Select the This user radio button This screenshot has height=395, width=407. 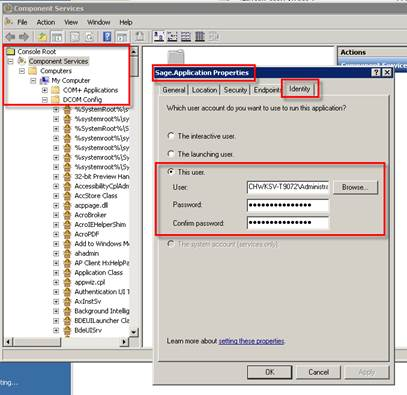click(x=171, y=172)
